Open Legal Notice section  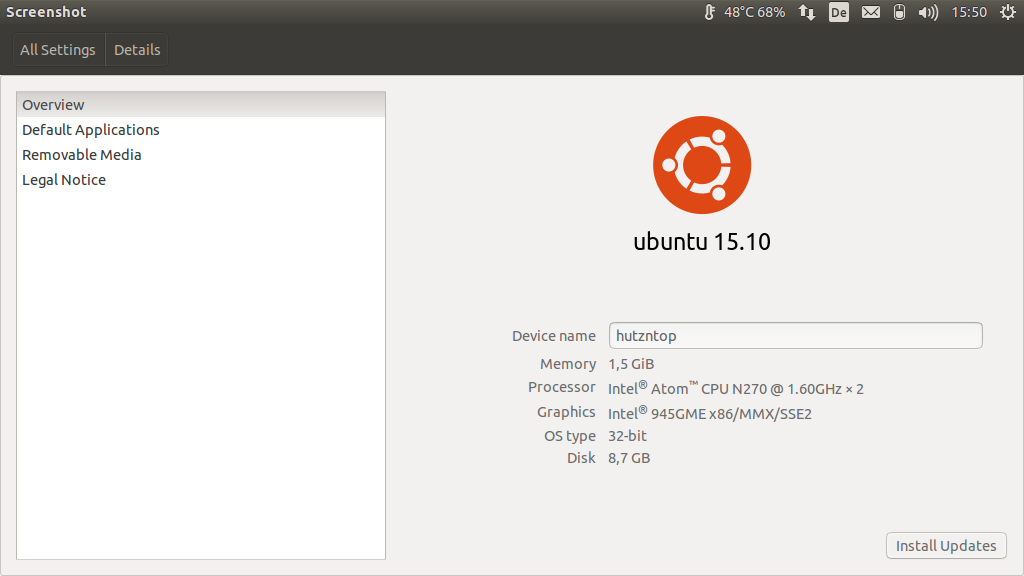(x=201, y=180)
